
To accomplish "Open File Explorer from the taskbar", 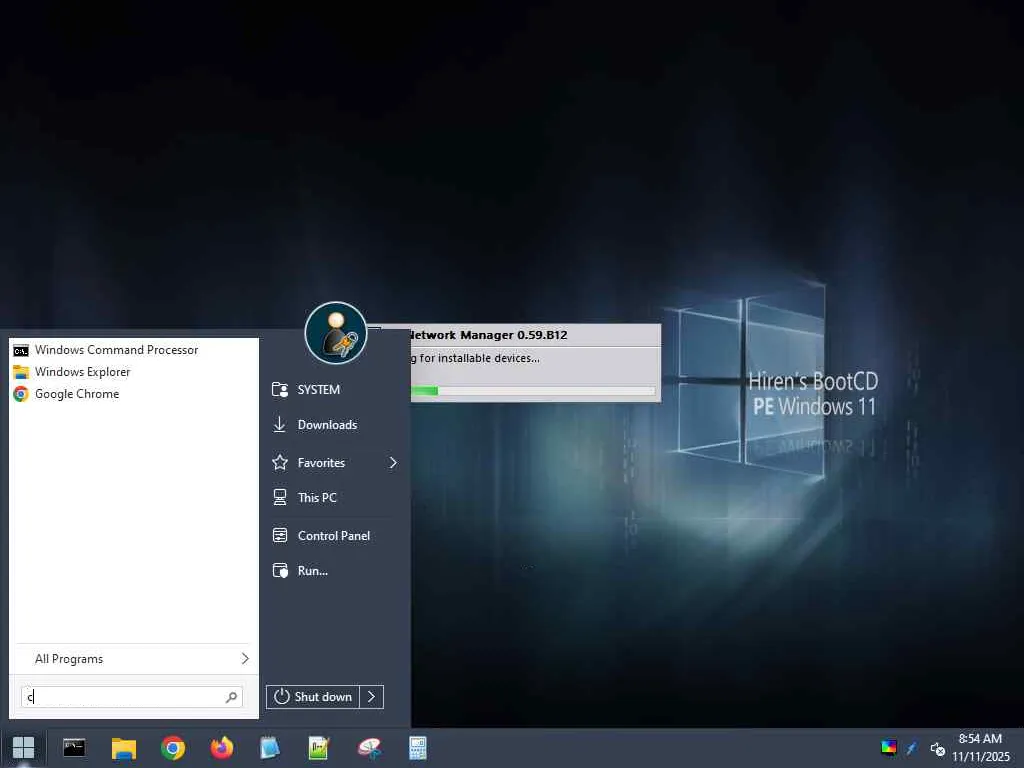I will tap(123, 748).
